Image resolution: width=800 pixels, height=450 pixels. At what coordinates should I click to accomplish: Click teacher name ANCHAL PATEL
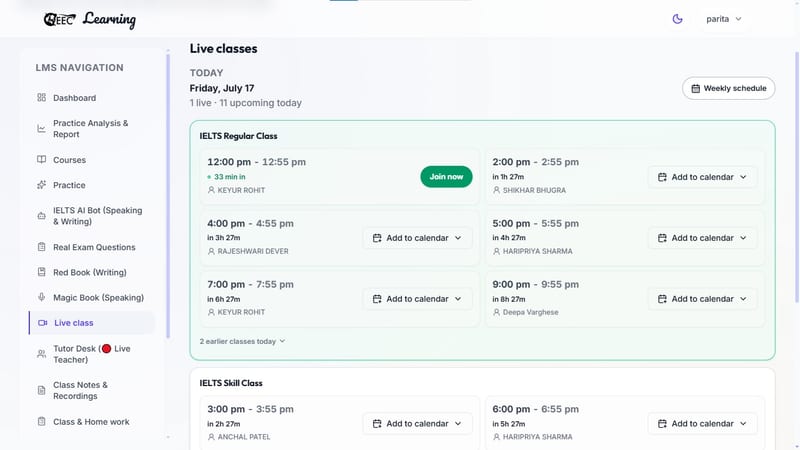pyautogui.click(x=244, y=437)
